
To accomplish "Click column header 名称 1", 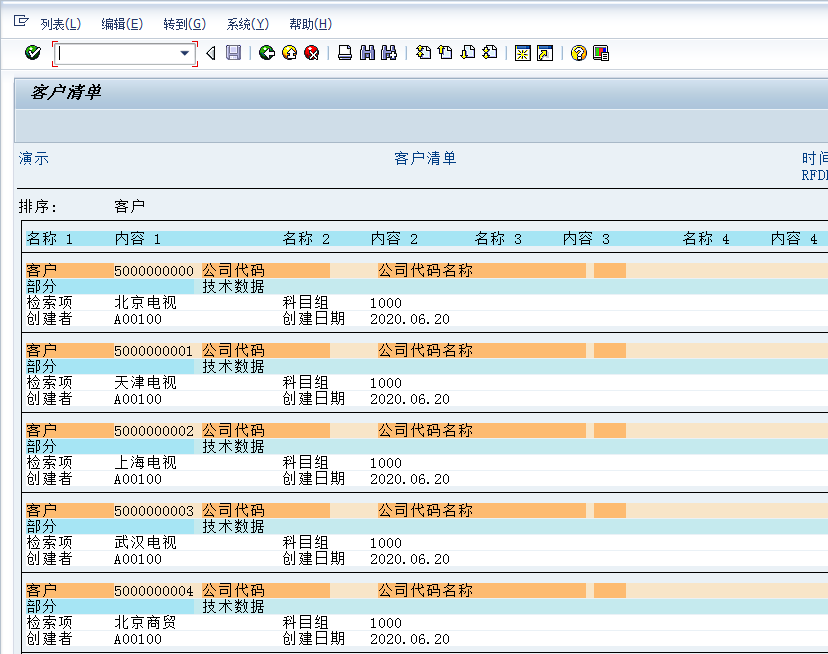I will (x=50, y=239).
